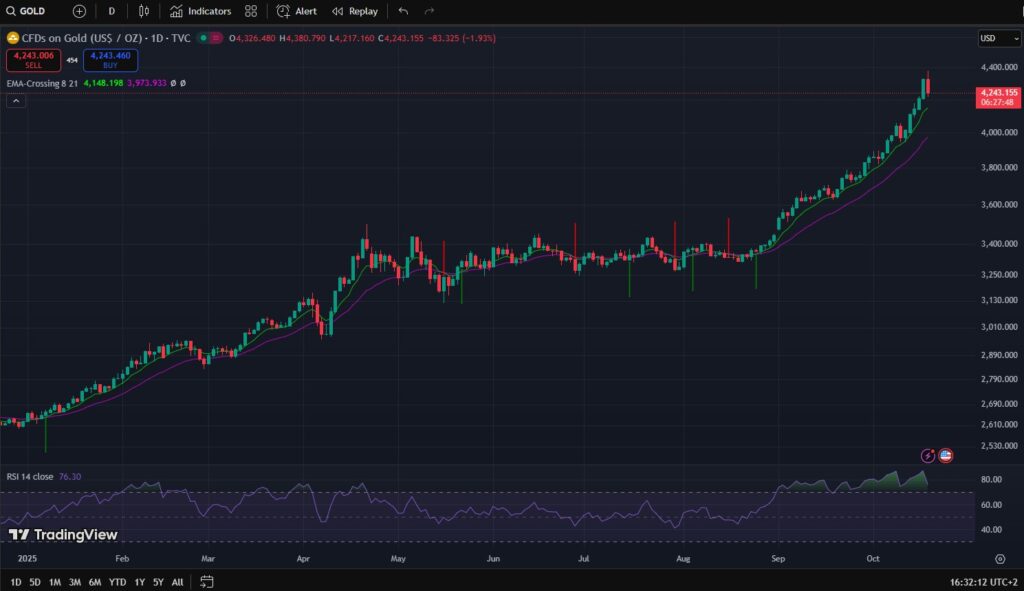Create a new price Alert
This screenshot has width=1024, height=591.
tap(297, 11)
